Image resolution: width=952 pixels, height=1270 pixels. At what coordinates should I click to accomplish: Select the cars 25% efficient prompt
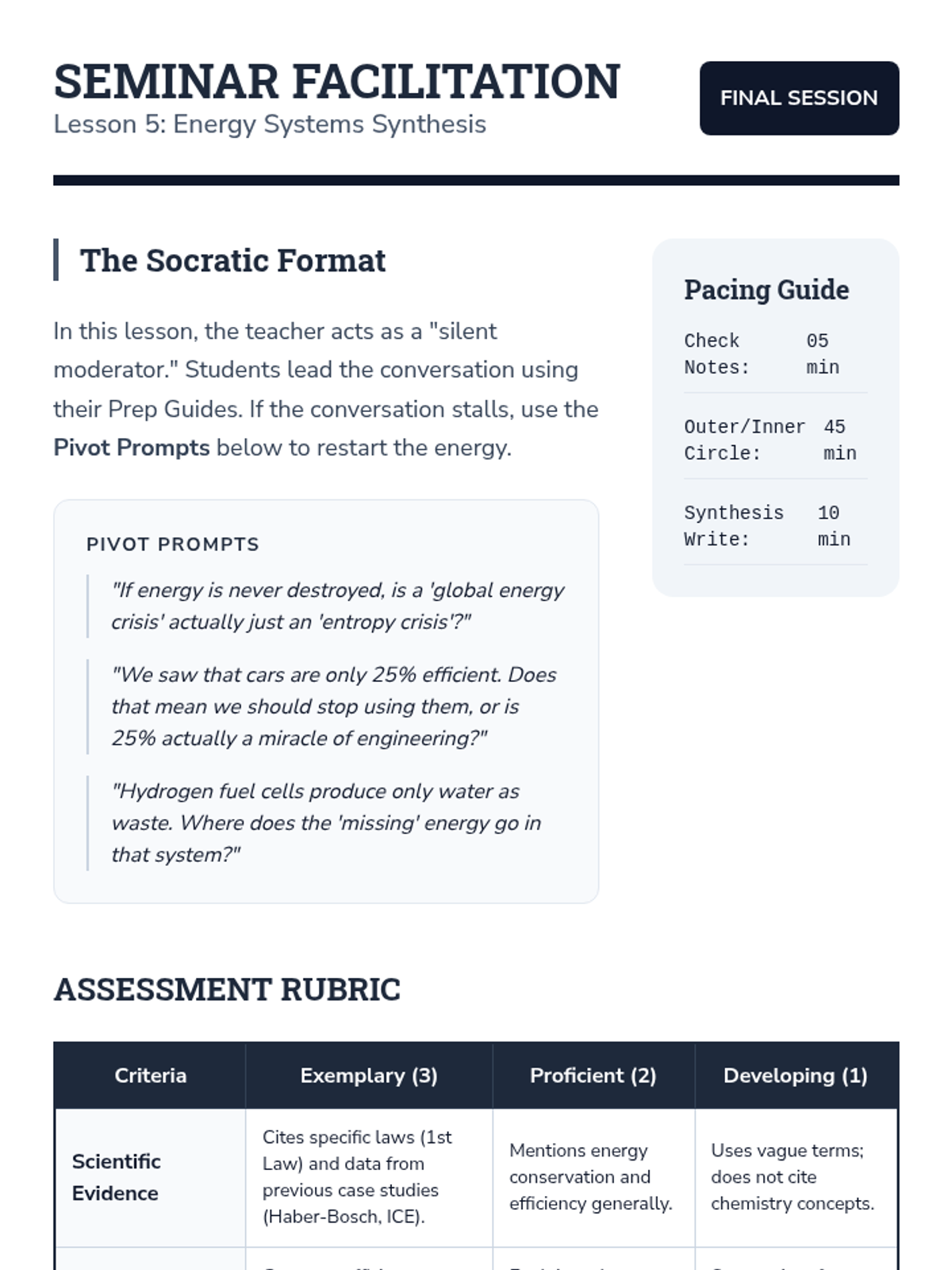(x=333, y=706)
